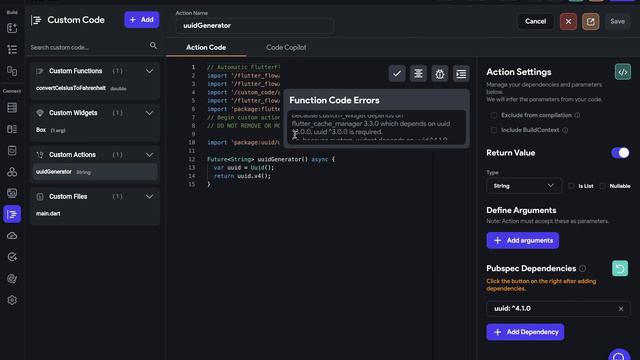Open the return Type String dropdown
Image resolution: width=640 pixels, height=360 pixels.
pos(524,186)
